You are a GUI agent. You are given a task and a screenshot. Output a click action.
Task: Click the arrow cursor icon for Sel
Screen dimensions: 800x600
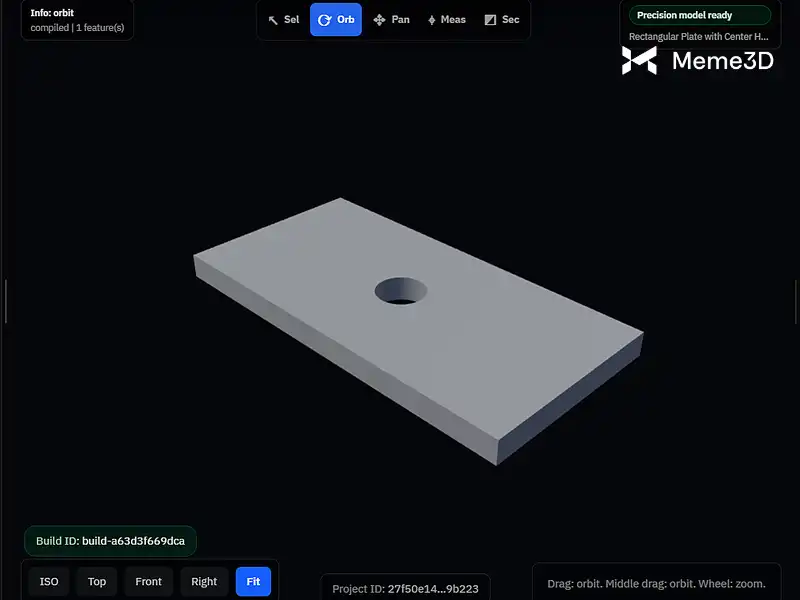point(273,20)
